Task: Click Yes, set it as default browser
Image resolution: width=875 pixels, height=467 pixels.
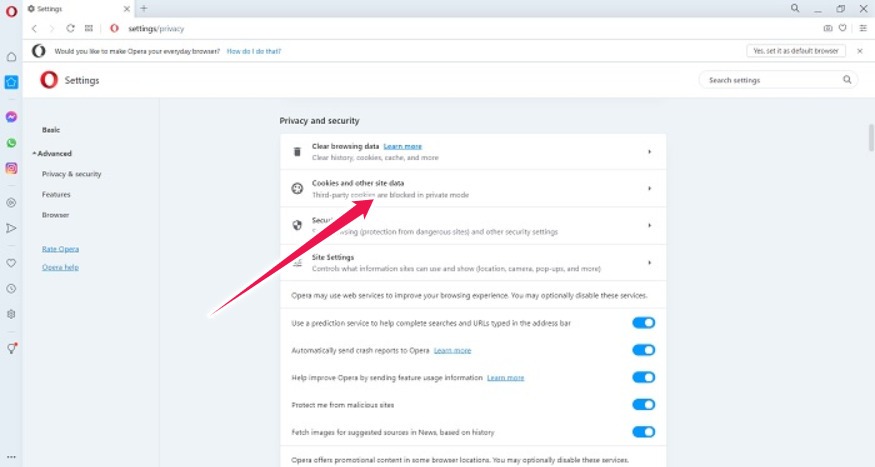Action: pyautogui.click(x=796, y=51)
